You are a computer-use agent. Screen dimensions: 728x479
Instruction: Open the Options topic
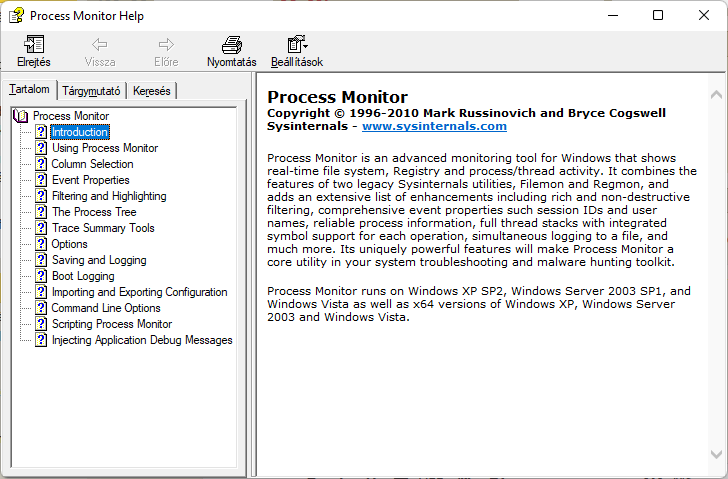pos(69,244)
